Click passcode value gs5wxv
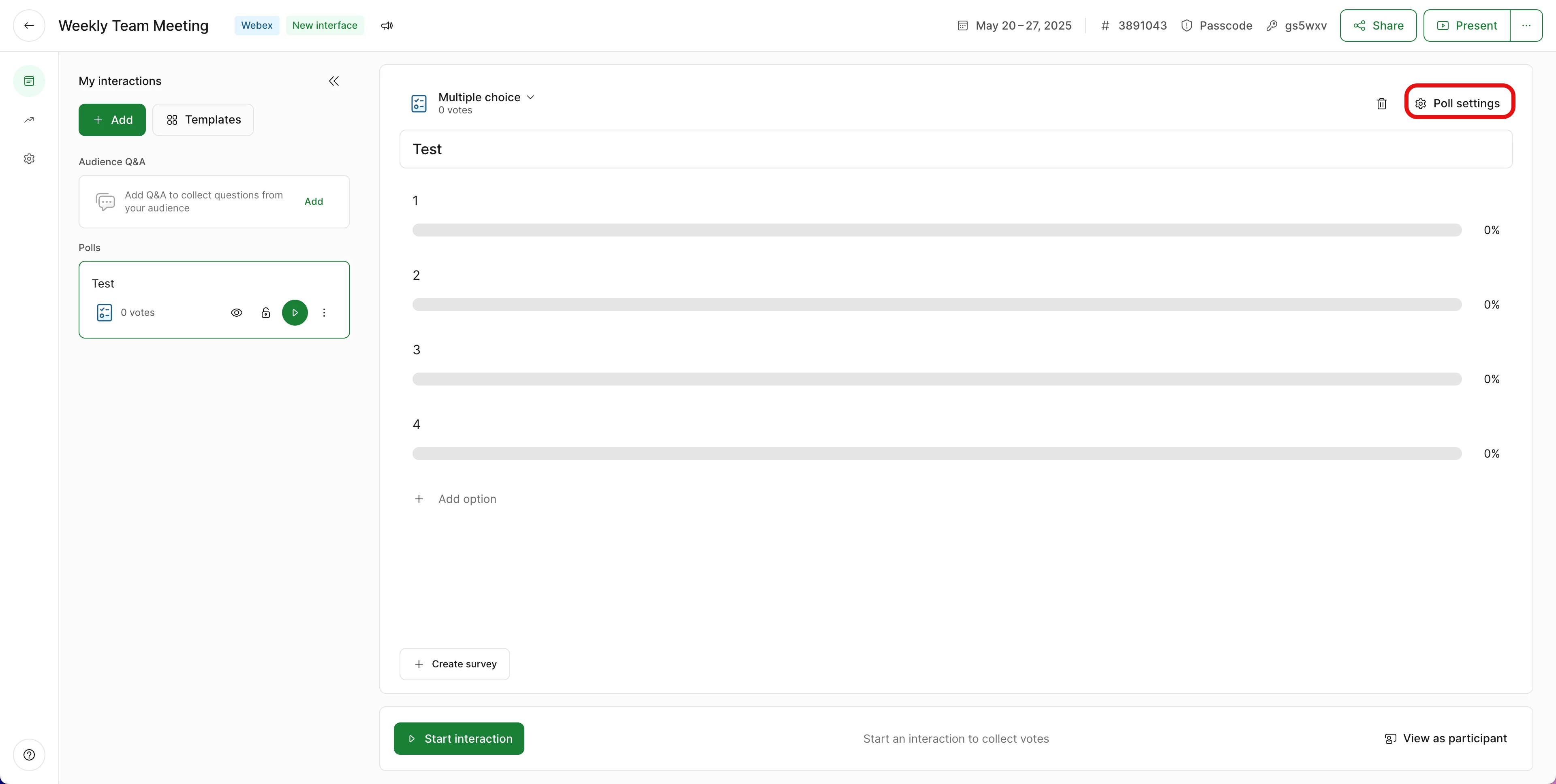The image size is (1556, 784). pyautogui.click(x=1305, y=26)
